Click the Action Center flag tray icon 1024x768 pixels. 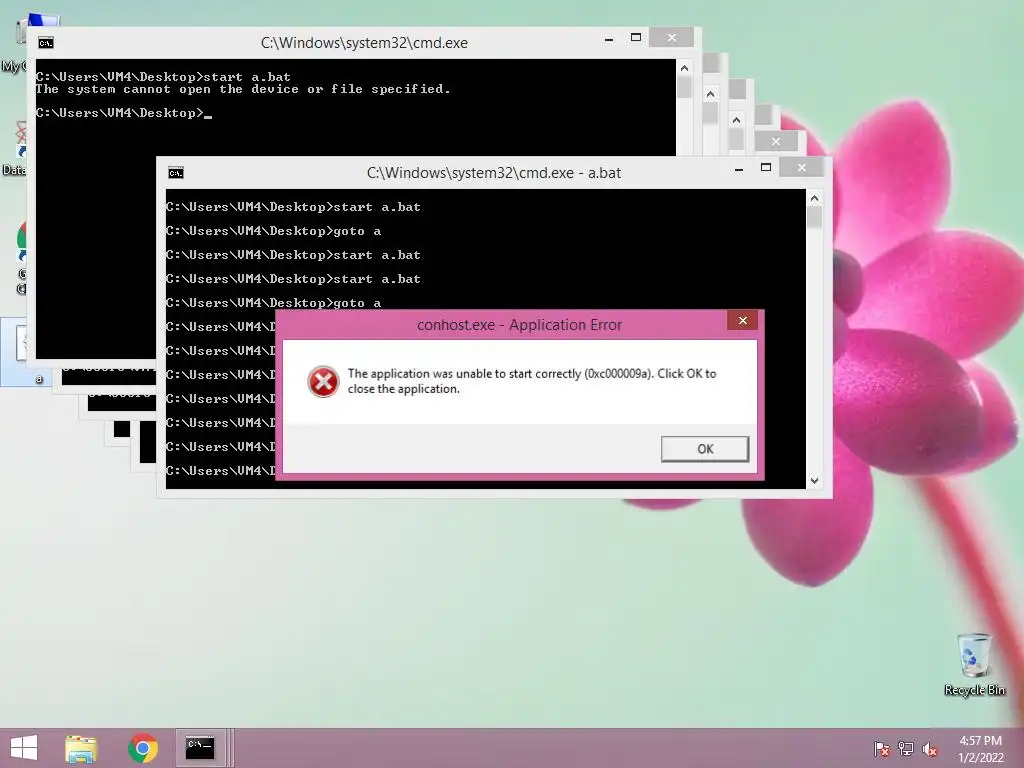pos(881,749)
